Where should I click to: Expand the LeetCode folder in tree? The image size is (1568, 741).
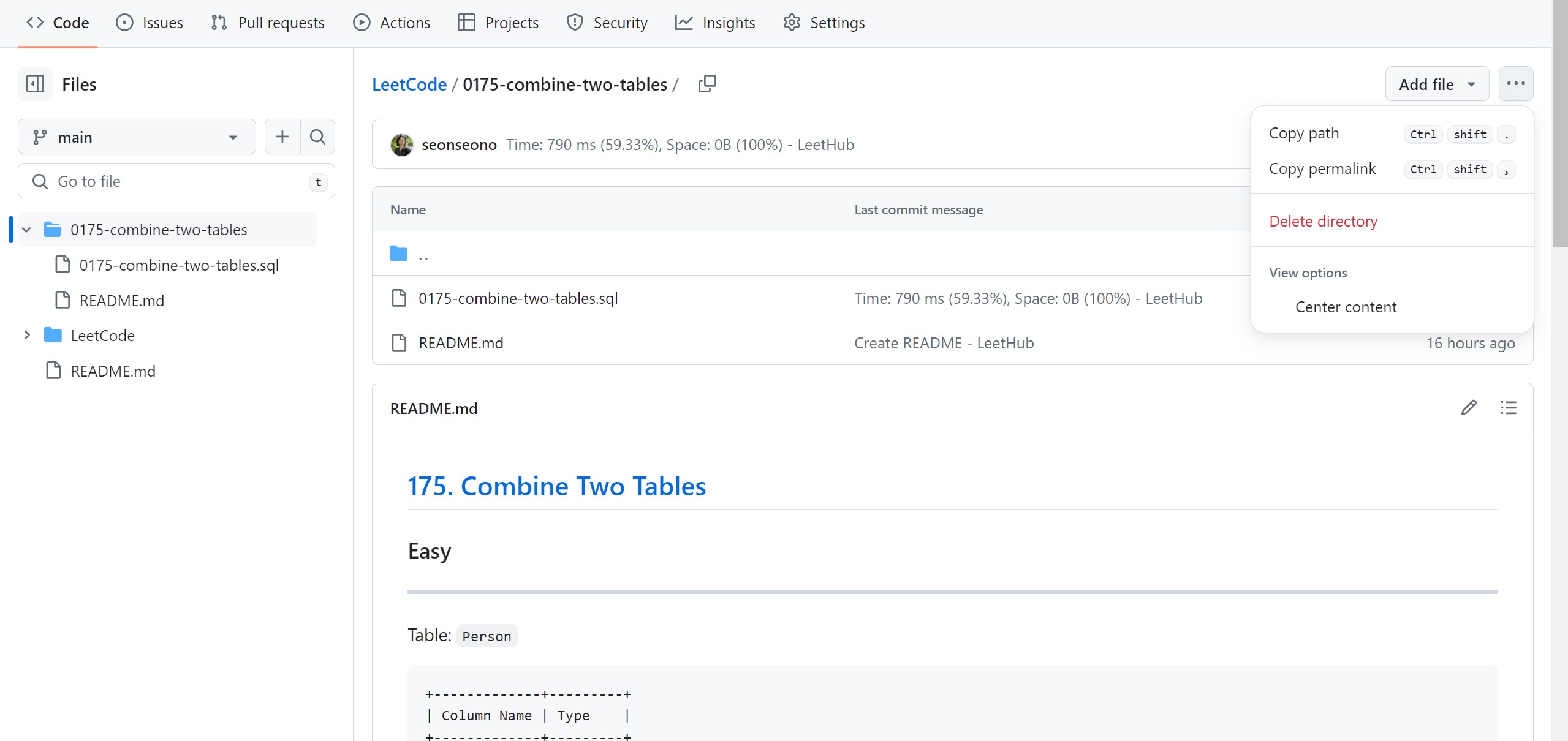pyautogui.click(x=26, y=336)
